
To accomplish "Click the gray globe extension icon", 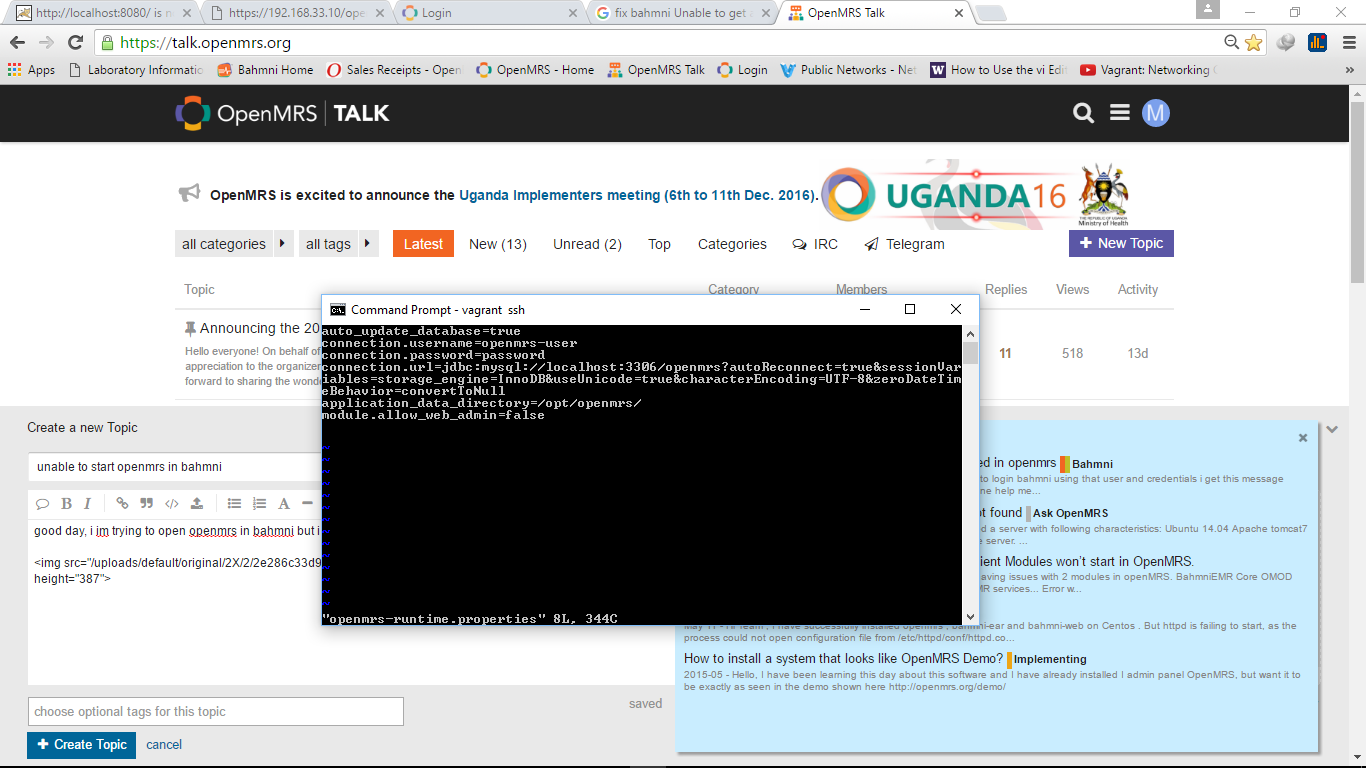I will [x=1286, y=43].
